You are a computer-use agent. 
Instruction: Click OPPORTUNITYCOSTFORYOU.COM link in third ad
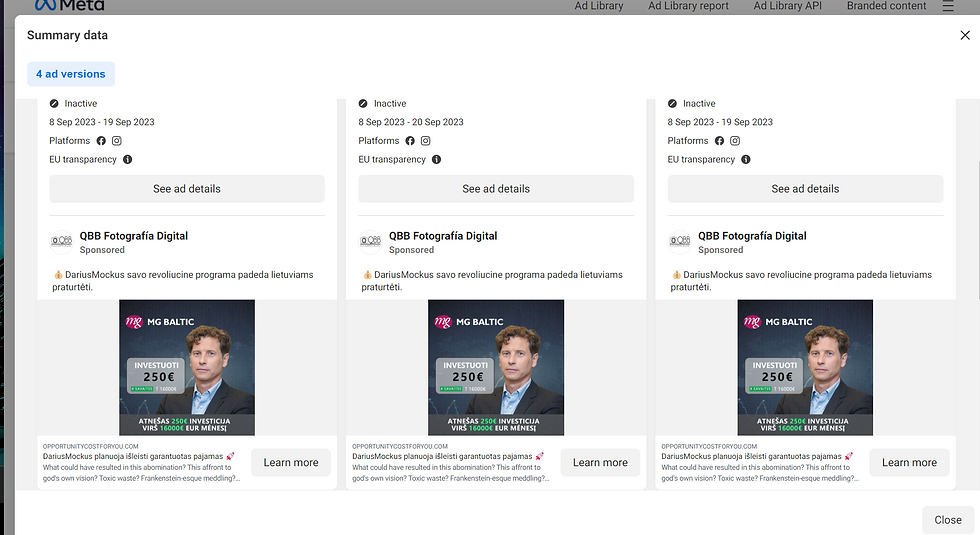pos(709,446)
